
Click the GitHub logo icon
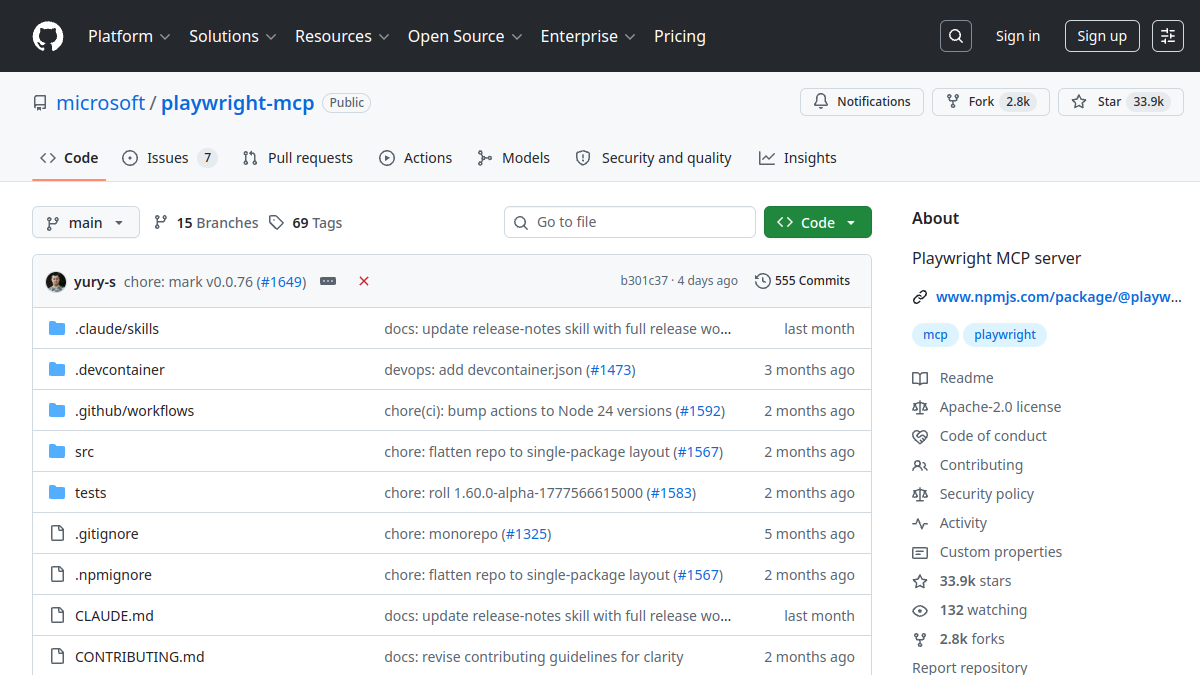pos(48,36)
